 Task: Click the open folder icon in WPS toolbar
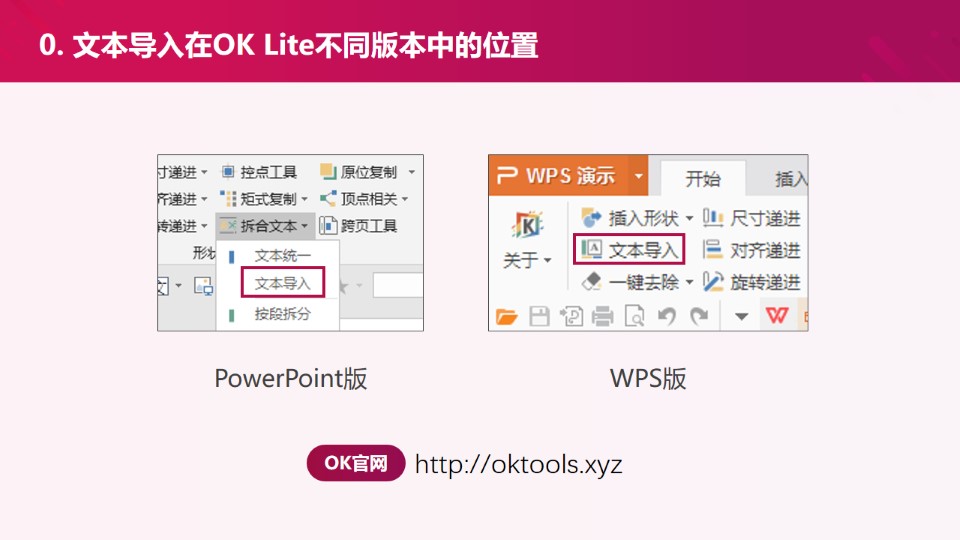507,317
